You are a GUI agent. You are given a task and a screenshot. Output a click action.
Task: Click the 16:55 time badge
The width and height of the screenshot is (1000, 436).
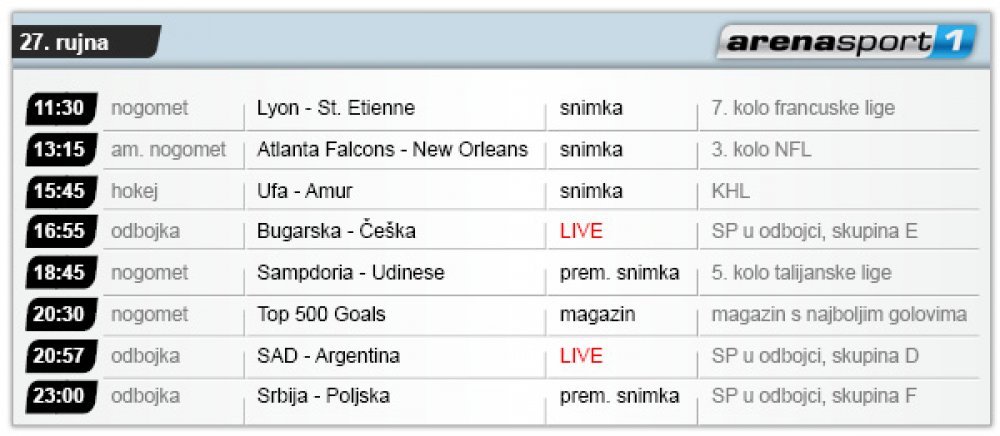point(62,231)
